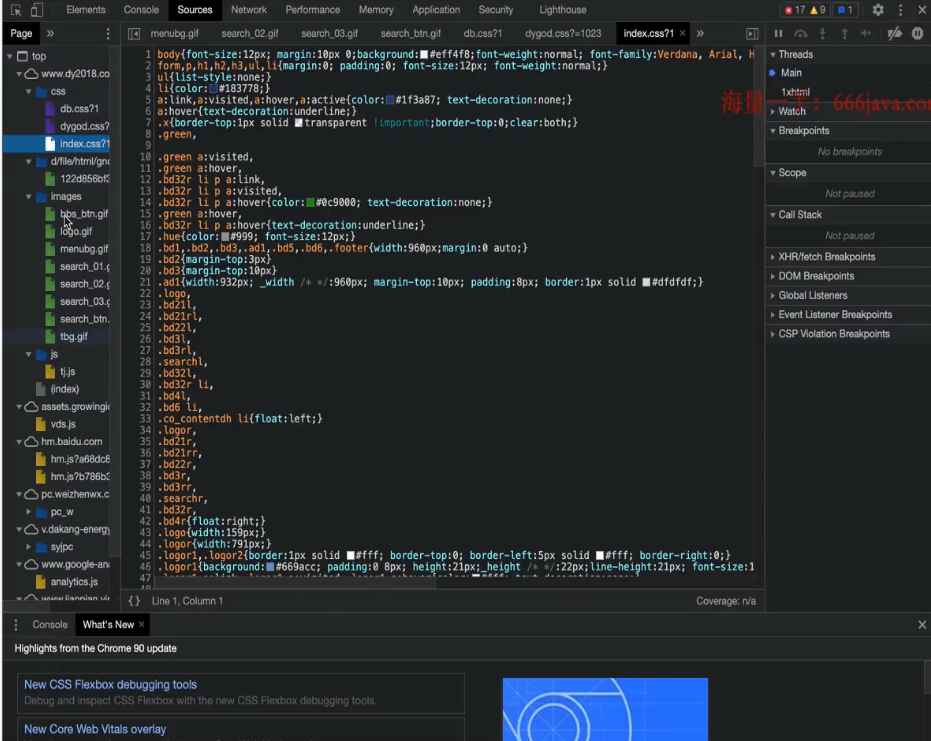Activate the inspect element picker icon
Viewport: 931px width, 741px height.
16,10
